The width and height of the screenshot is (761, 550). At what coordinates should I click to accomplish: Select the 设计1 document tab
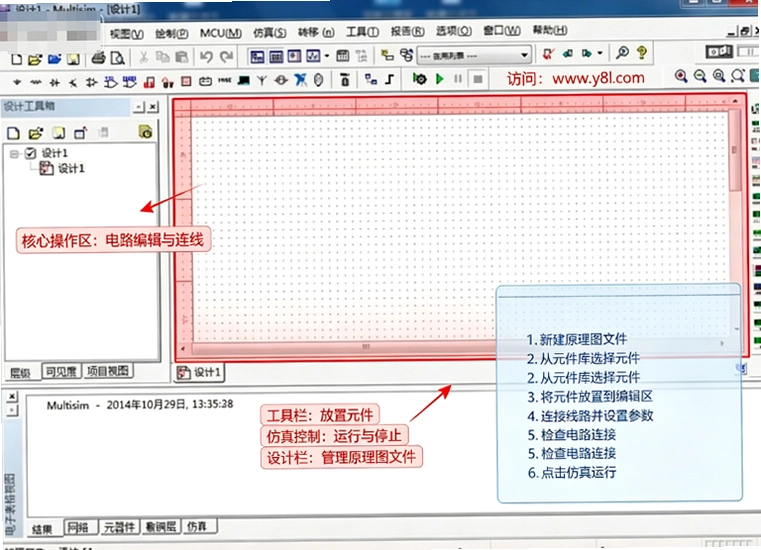tap(199, 373)
